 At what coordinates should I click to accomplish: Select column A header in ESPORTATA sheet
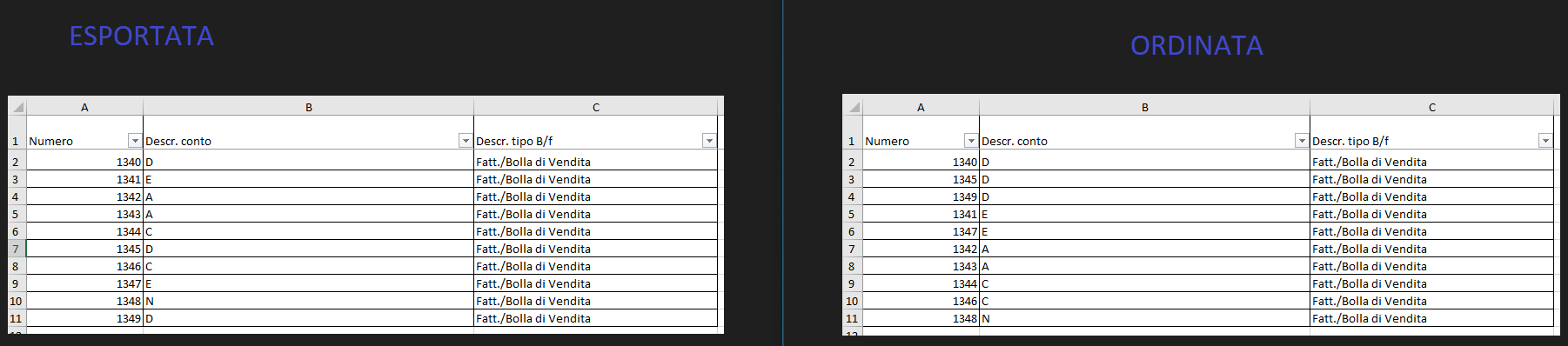84,107
